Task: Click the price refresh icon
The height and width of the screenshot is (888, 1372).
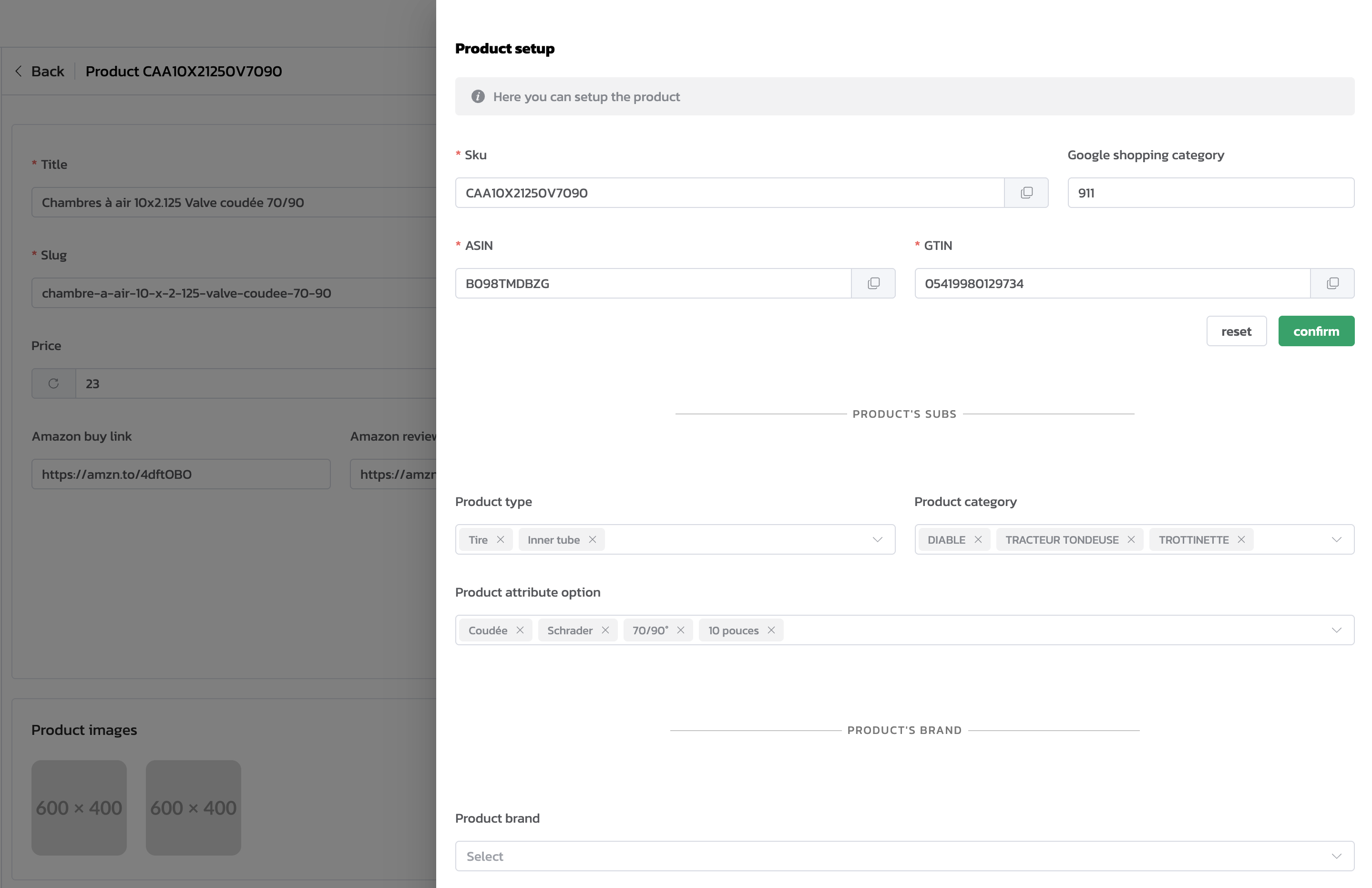Action: pos(53,383)
